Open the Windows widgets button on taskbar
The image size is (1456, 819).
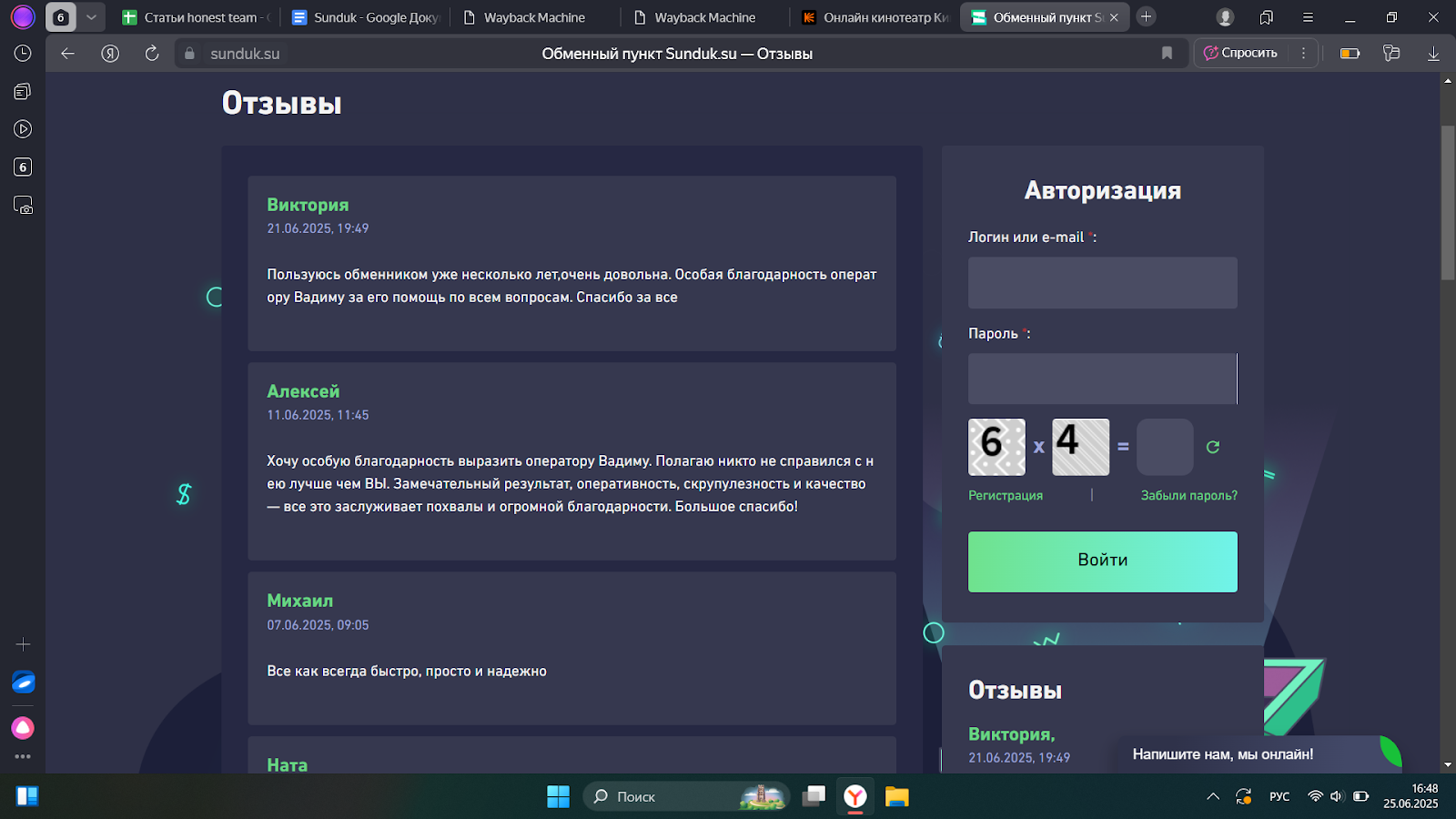(27, 796)
